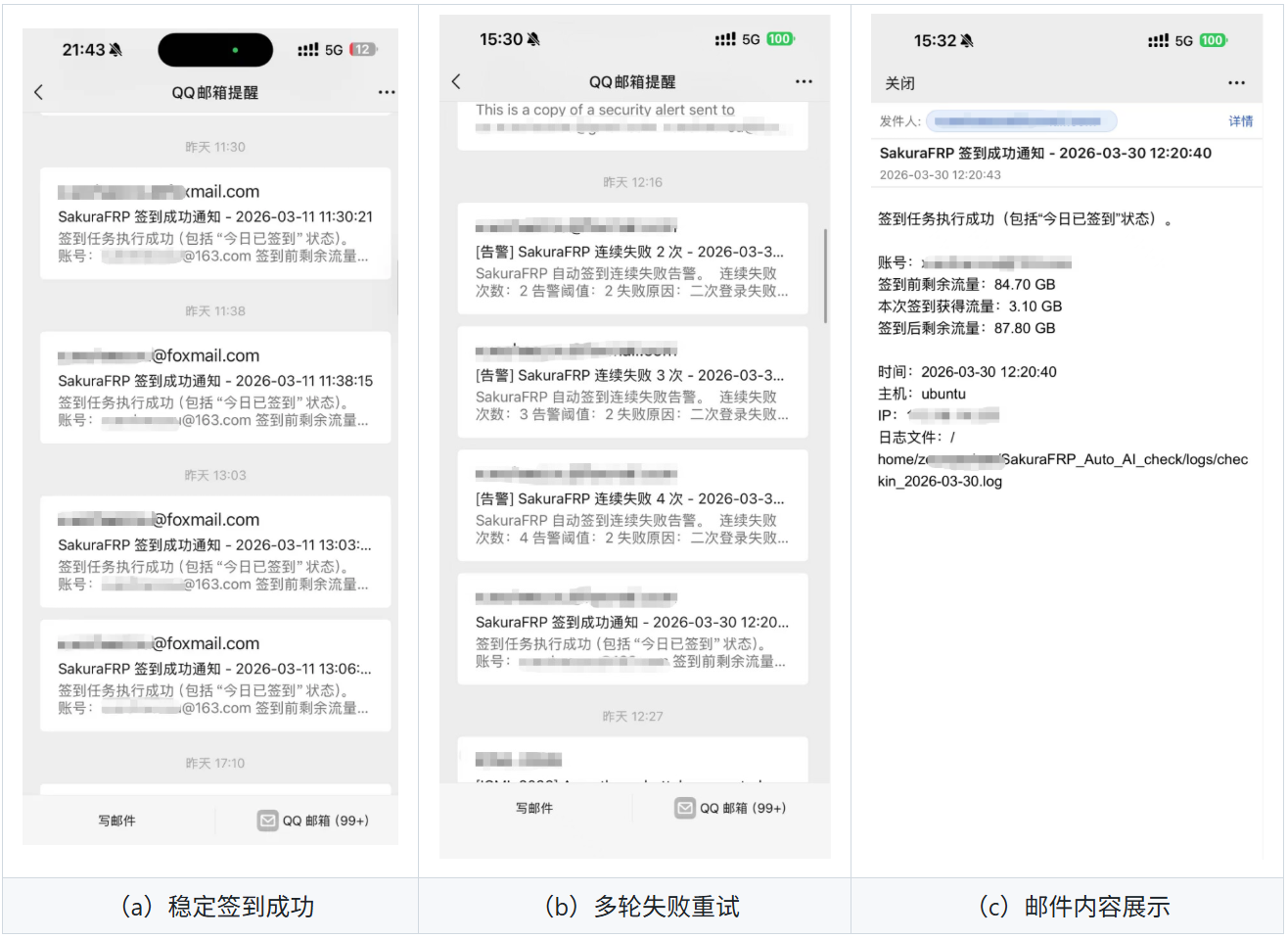
Task: Click the clock reading 21:43
Action: tap(83, 50)
